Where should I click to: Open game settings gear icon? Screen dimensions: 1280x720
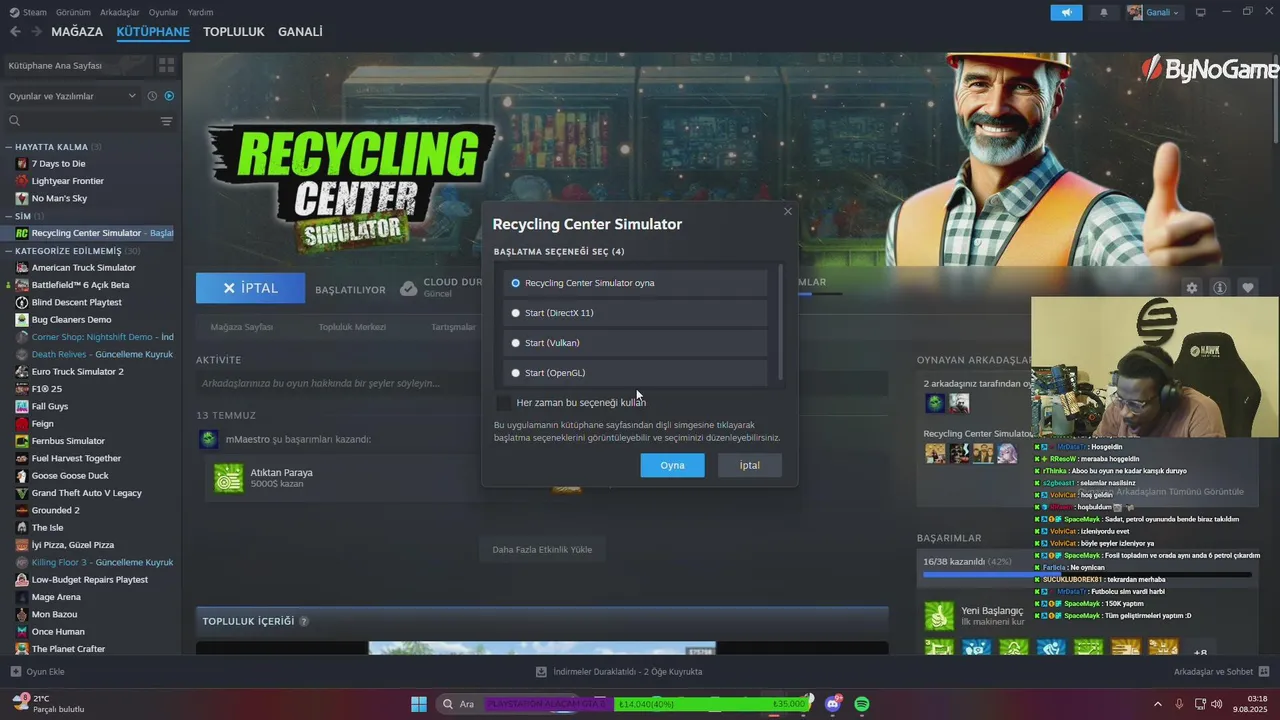coord(1191,288)
